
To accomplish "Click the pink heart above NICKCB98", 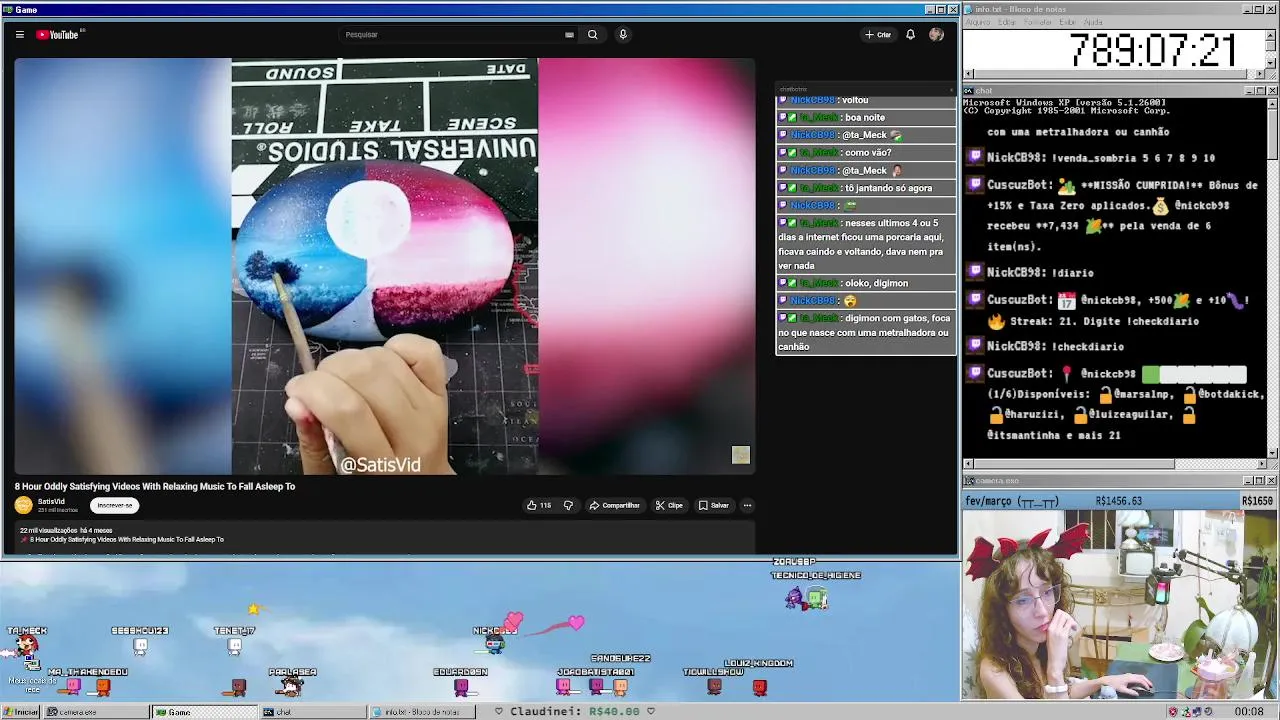I will pos(513,623).
